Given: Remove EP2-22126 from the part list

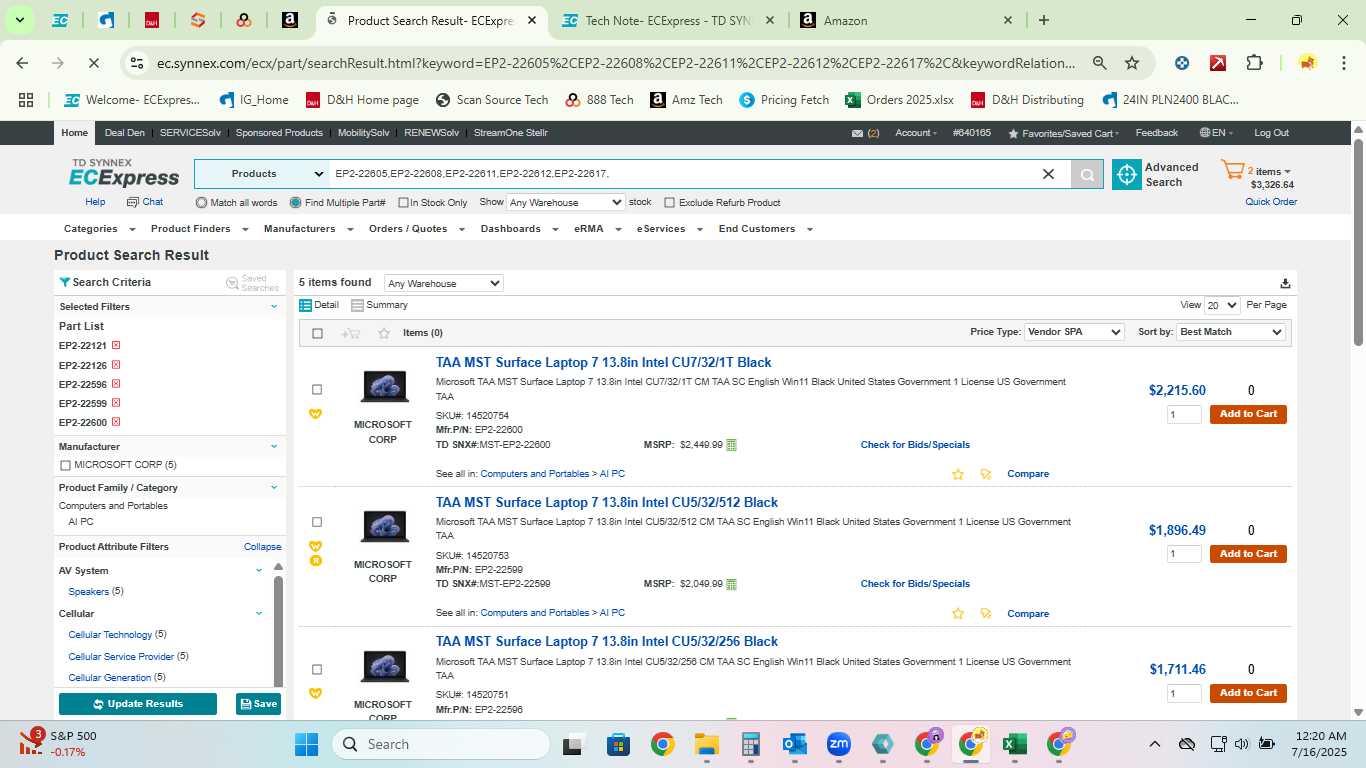Looking at the screenshot, I should (116, 365).
